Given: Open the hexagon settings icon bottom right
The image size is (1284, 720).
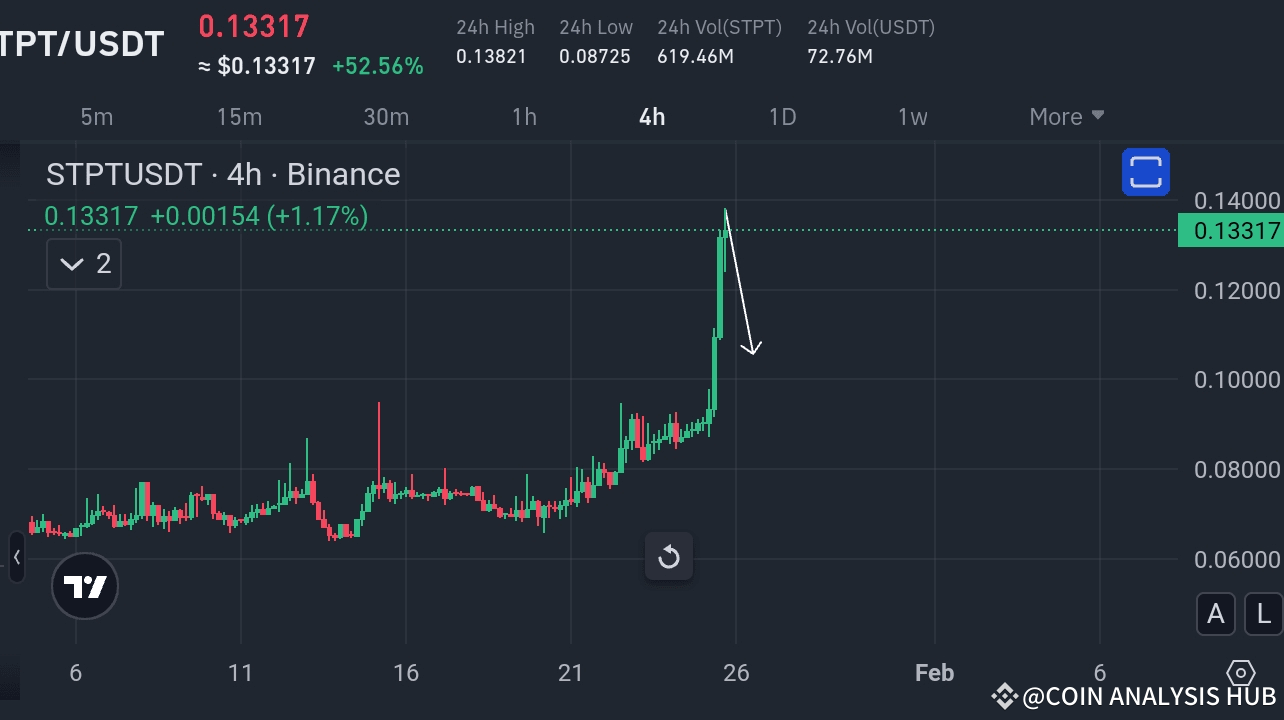Looking at the screenshot, I should click(1241, 673).
